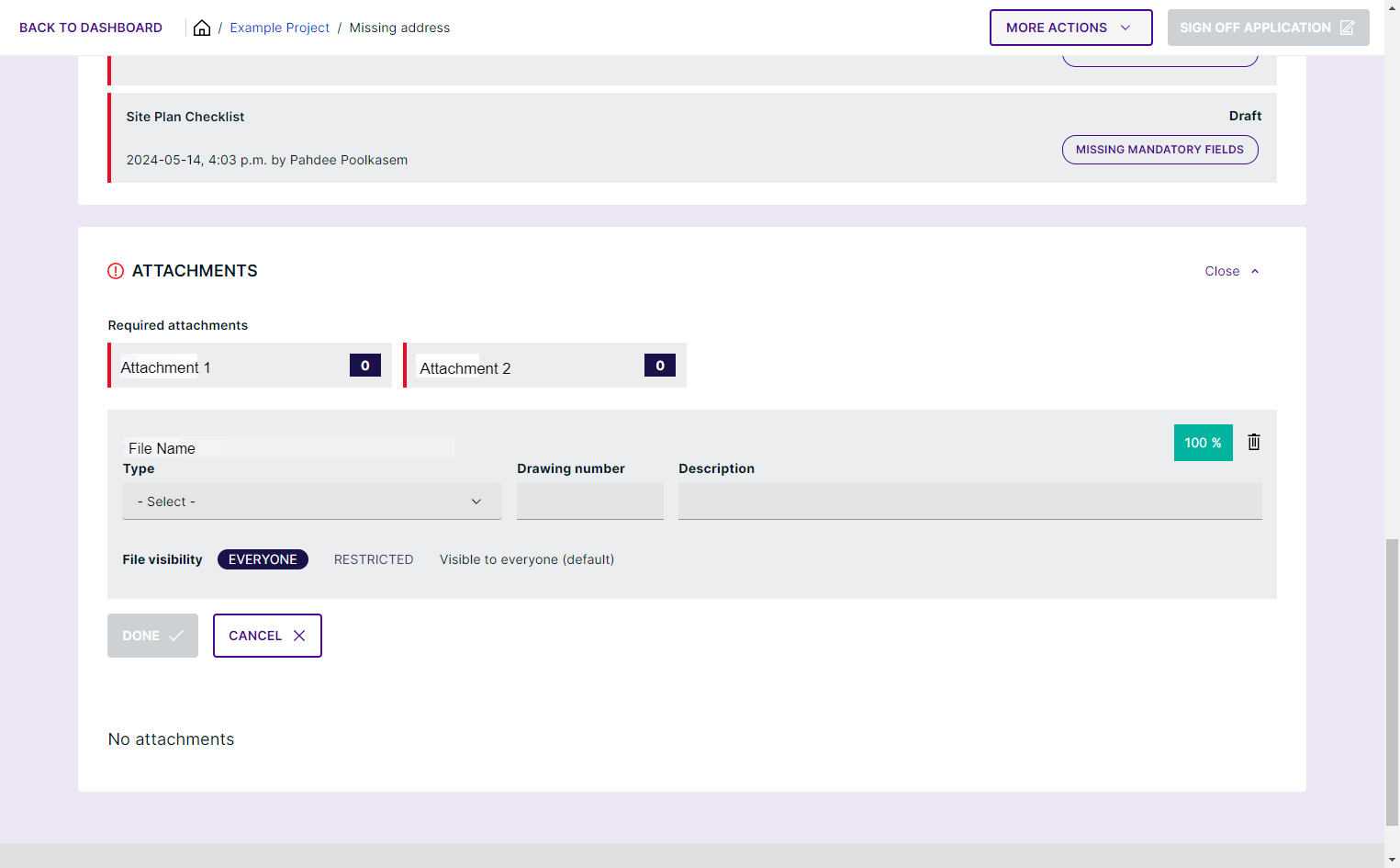Click the 'No attachments' text
The width and height of the screenshot is (1400, 868).
(171, 739)
